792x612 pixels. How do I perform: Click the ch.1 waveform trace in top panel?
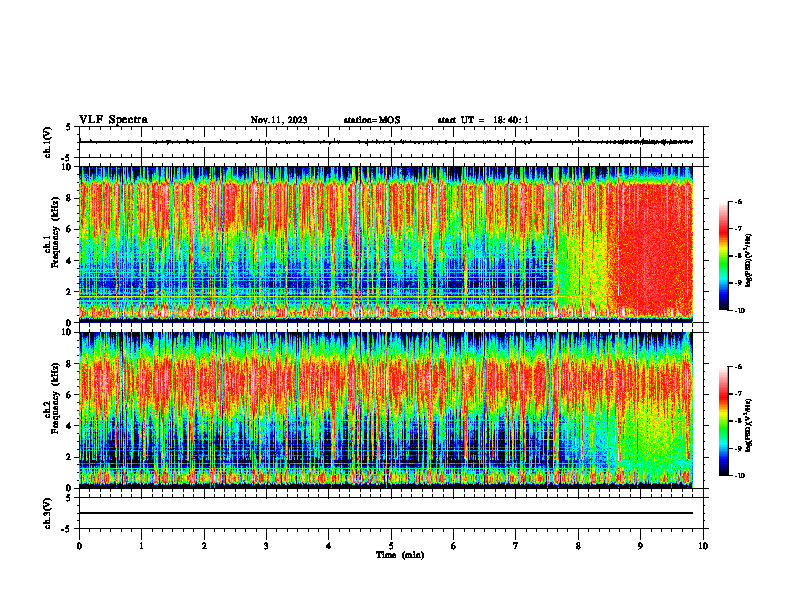pyautogui.click(x=386, y=142)
